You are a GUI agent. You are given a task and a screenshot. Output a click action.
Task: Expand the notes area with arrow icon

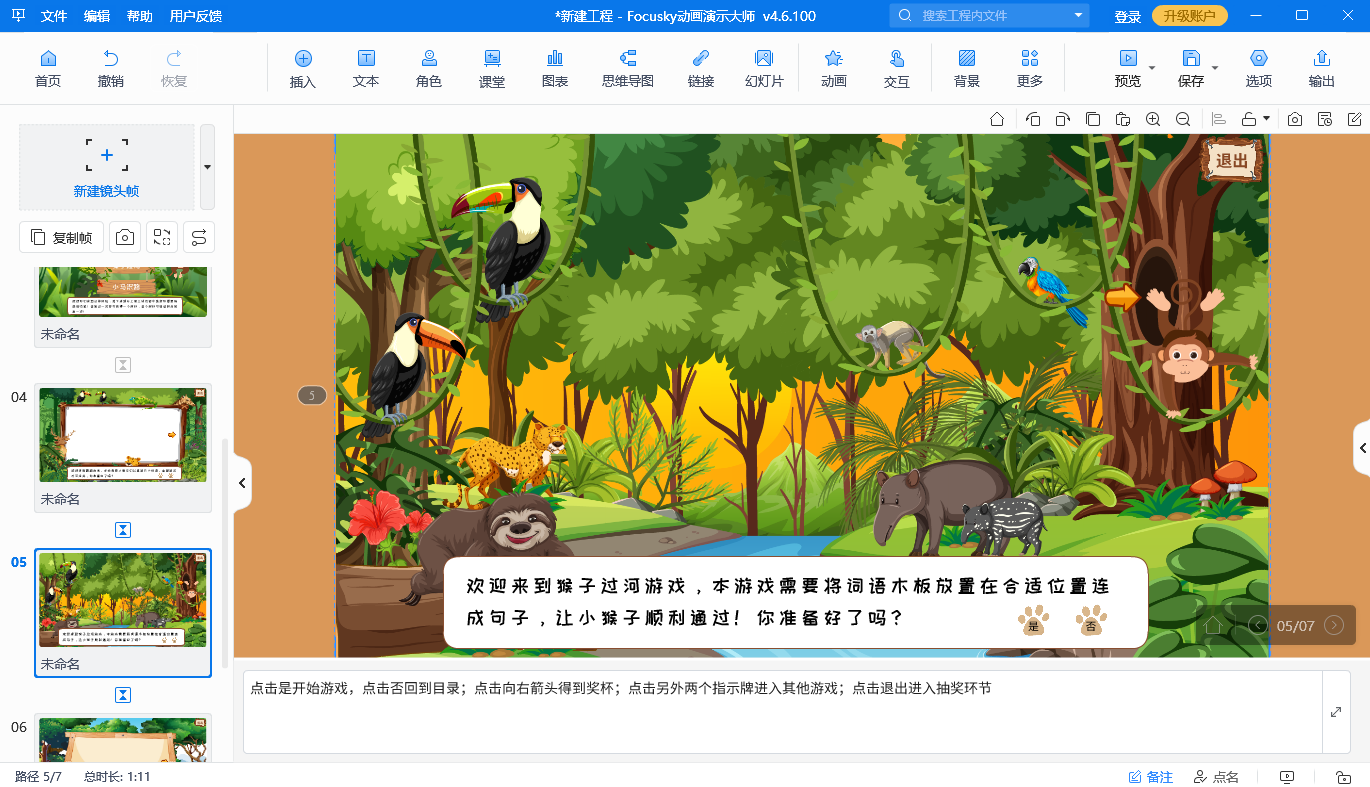click(x=1336, y=712)
